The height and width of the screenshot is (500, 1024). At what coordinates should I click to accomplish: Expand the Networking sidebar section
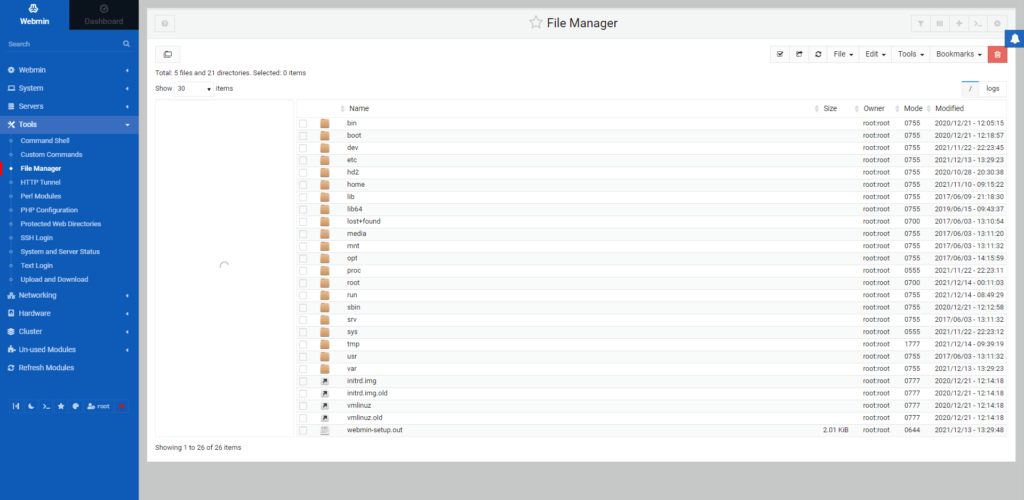pyautogui.click(x=69, y=295)
